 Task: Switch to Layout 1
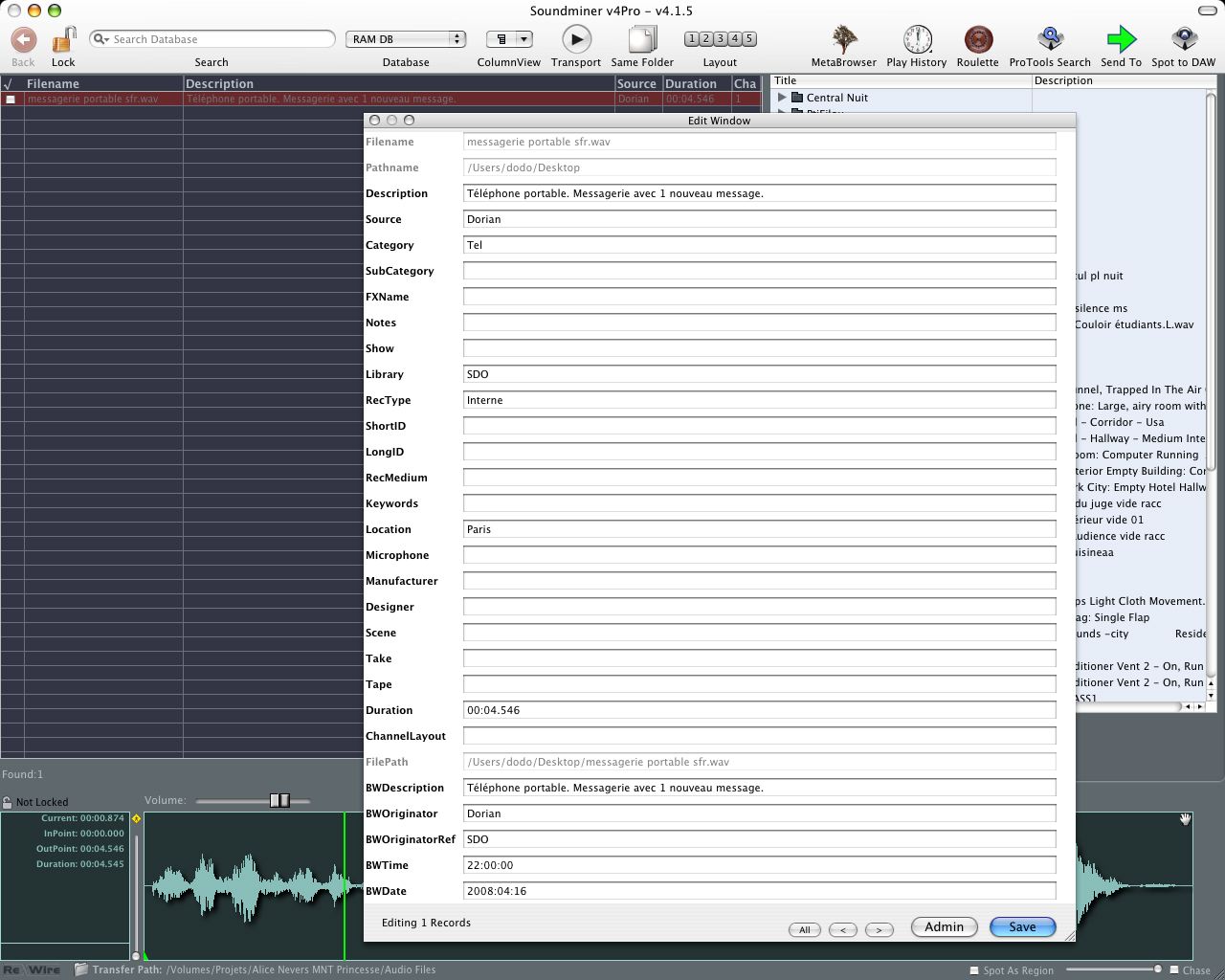pyautogui.click(x=691, y=39)
